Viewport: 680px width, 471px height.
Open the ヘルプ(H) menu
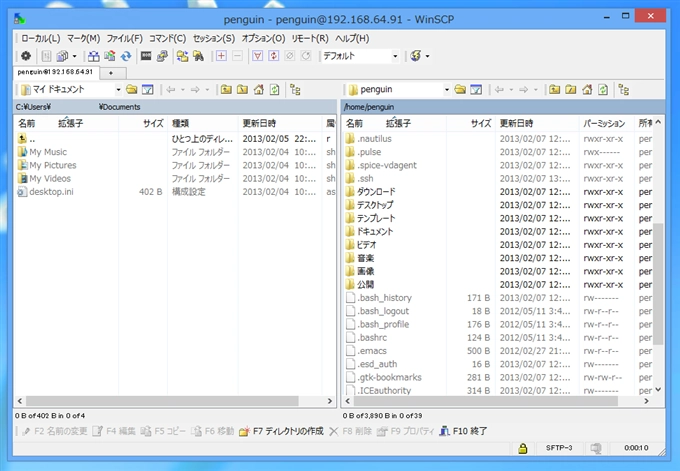(352, 39)
